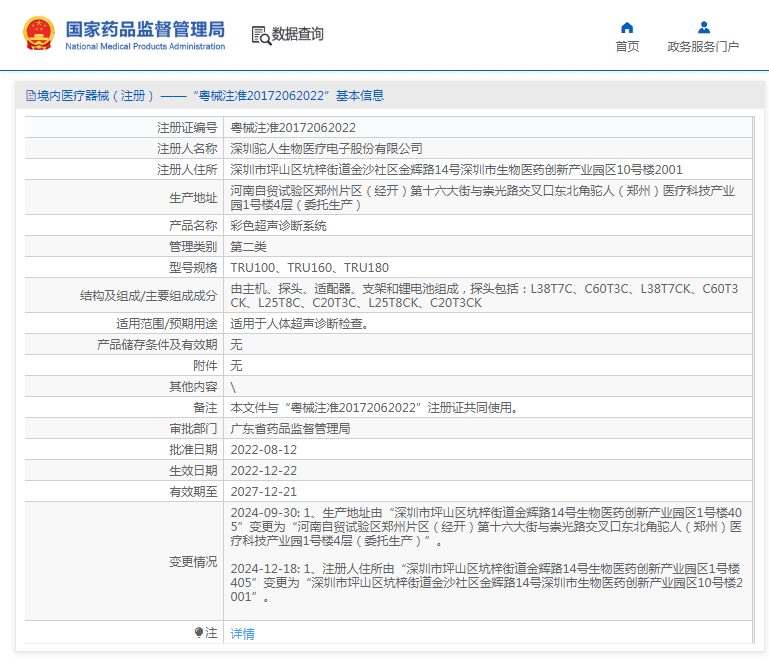The image size is (769, 662).
Task: Click registrant name 深圳驼人生物医疗电子股份有限公司
Action: tap(327, 148)
